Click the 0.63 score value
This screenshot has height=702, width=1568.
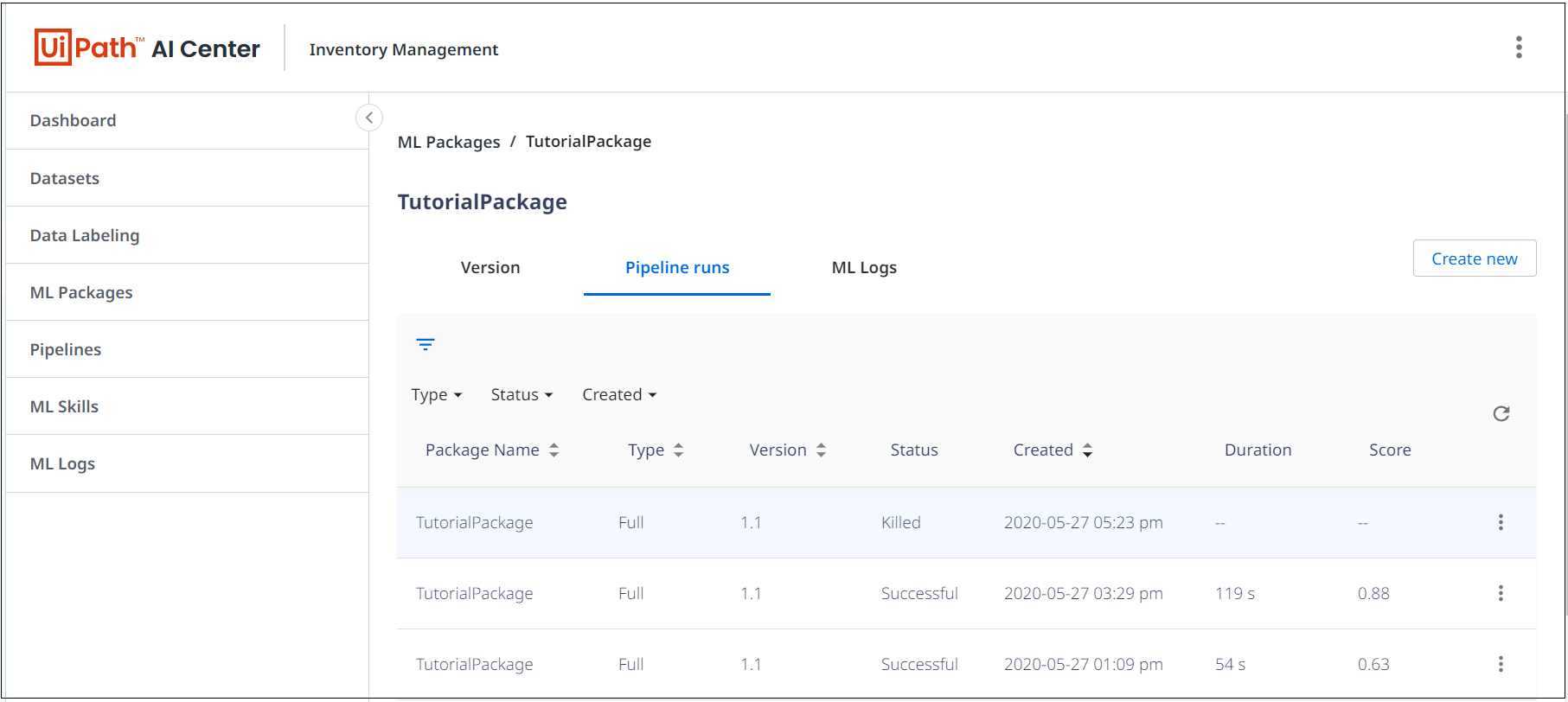pos(1373,664)
